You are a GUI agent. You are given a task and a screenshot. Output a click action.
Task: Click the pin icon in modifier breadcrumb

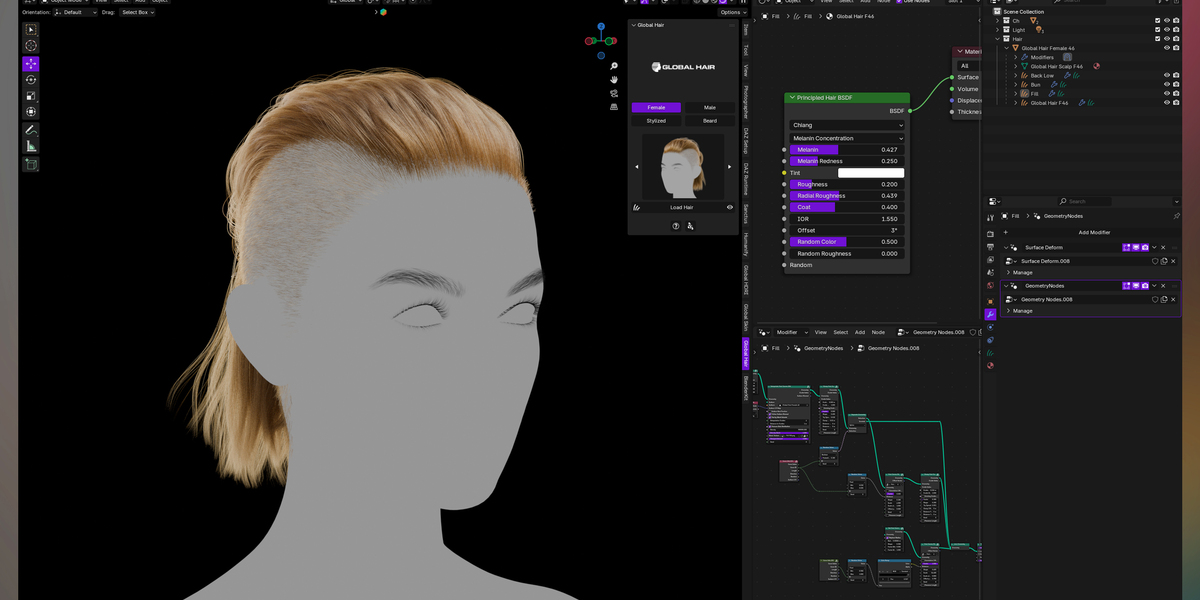coord(1176,216)
